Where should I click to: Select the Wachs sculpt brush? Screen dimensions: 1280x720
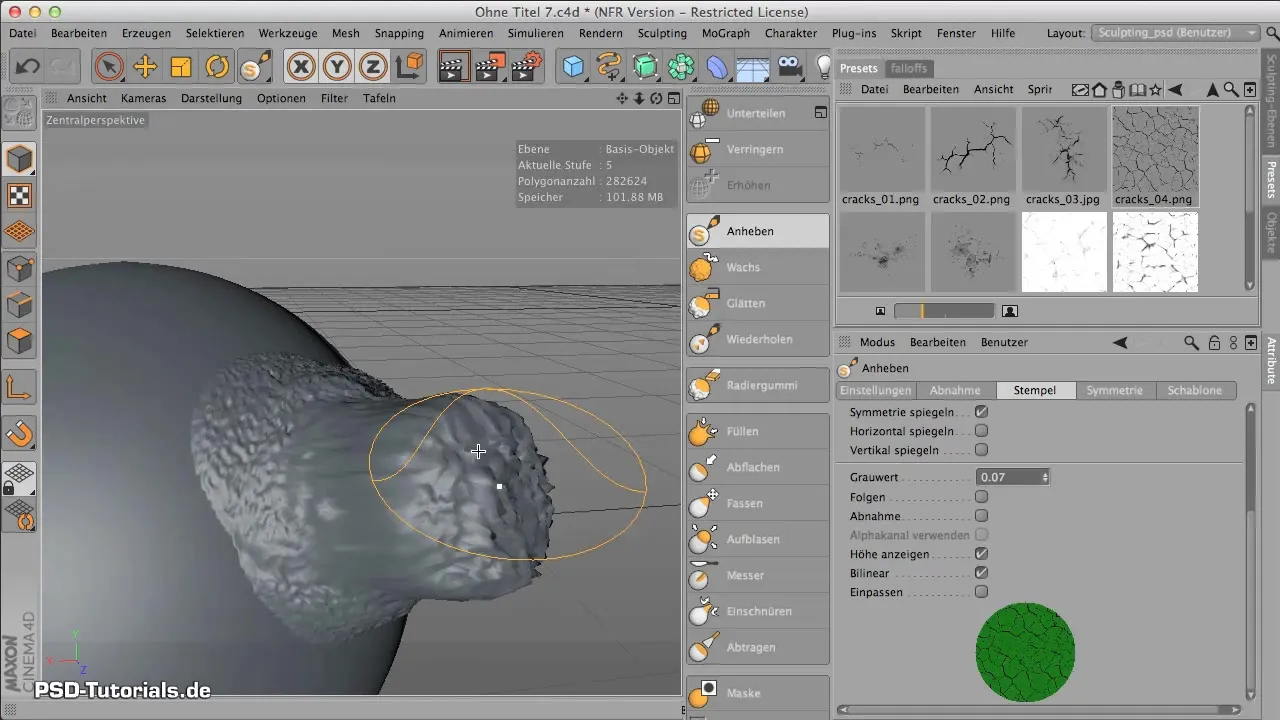758,267
